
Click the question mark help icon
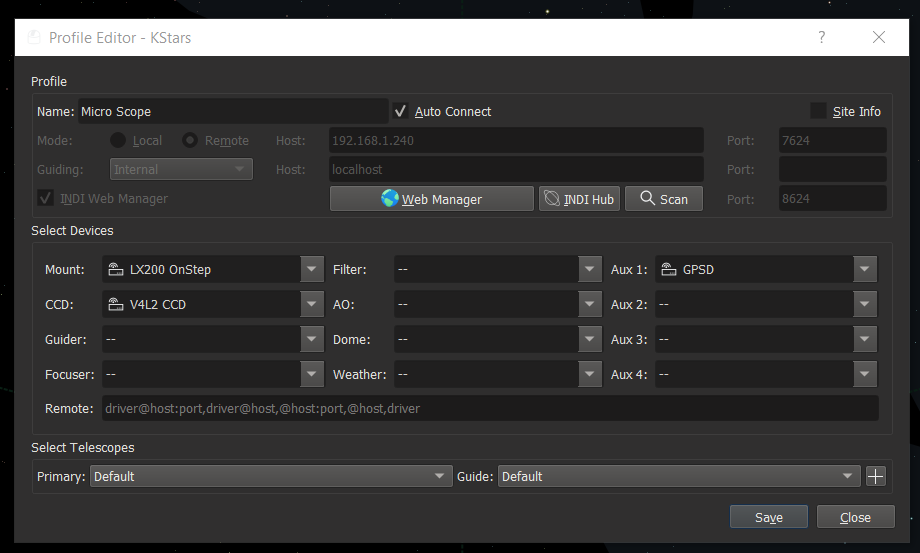pyautogui.click(x=822, y=38)
